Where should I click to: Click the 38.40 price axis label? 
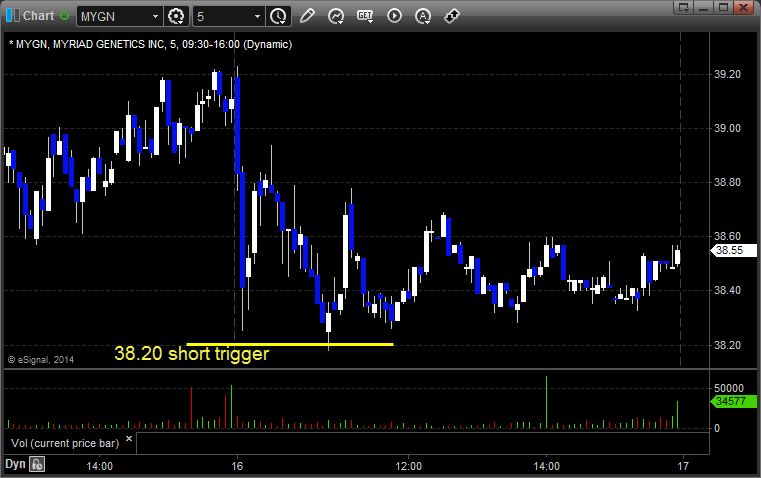click(727, 290)
